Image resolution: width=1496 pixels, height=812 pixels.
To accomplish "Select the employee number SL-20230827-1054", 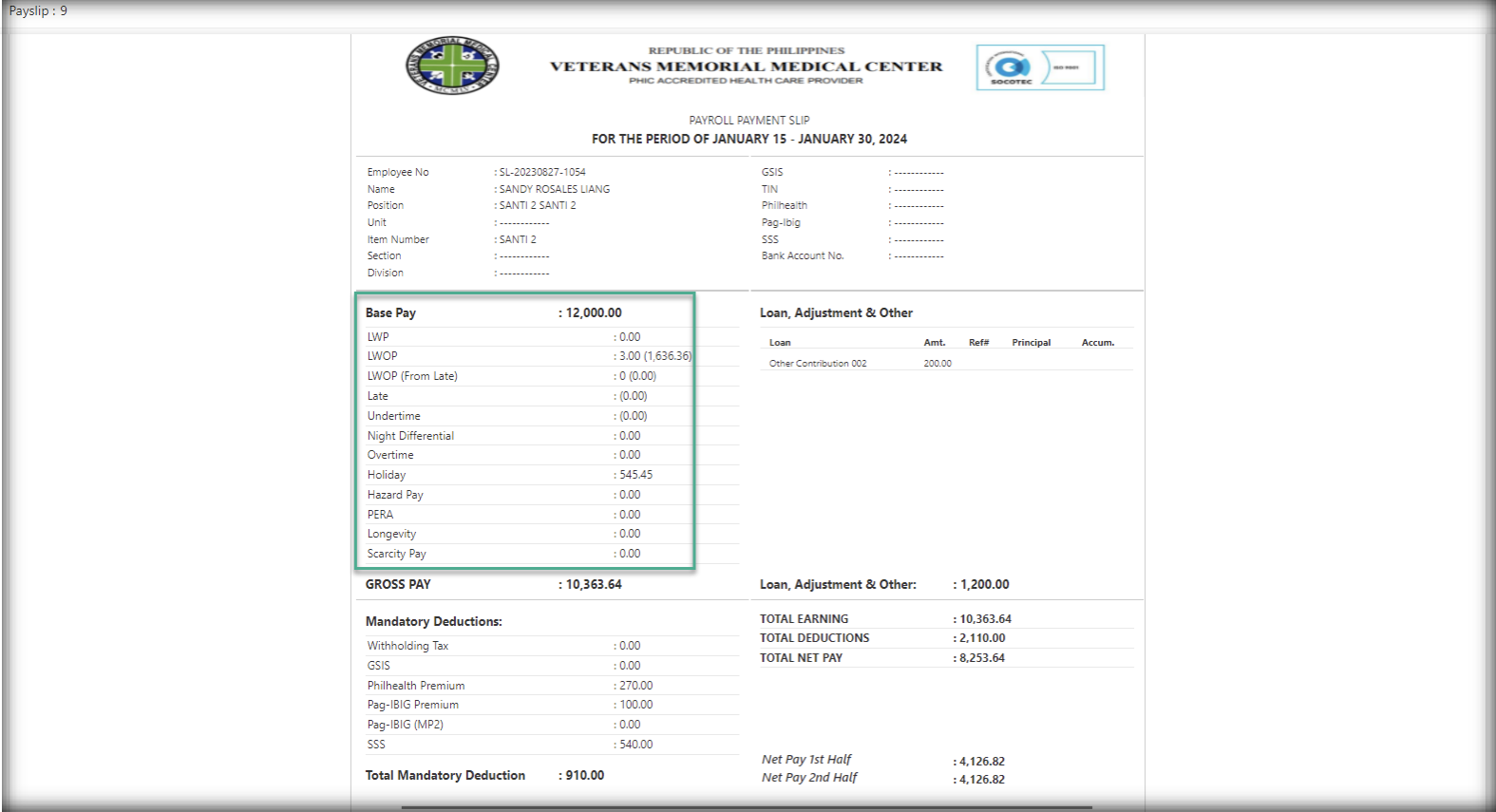I will click(x=542, y=172).
